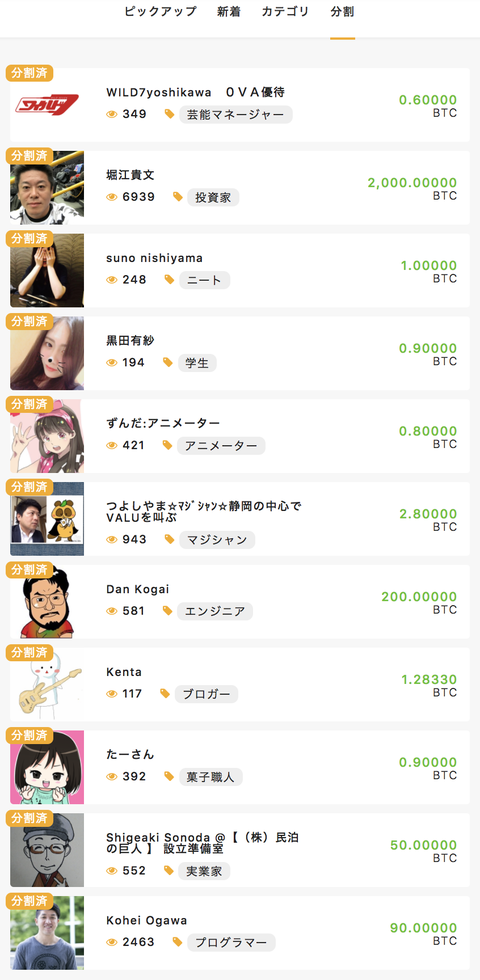Select the エンジニア tag on Dan Kogai
Image resolution: width=480 pixels, height=980 pixels.
215,611
